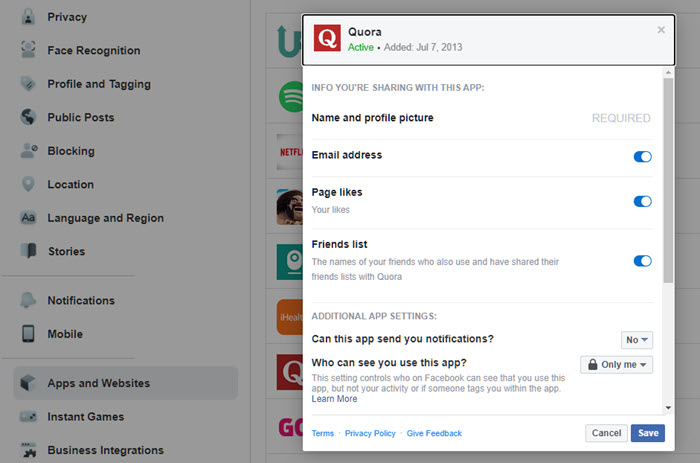700x463 pixels.
Task: Open Privacy settings section
Action: coord(67,17)
